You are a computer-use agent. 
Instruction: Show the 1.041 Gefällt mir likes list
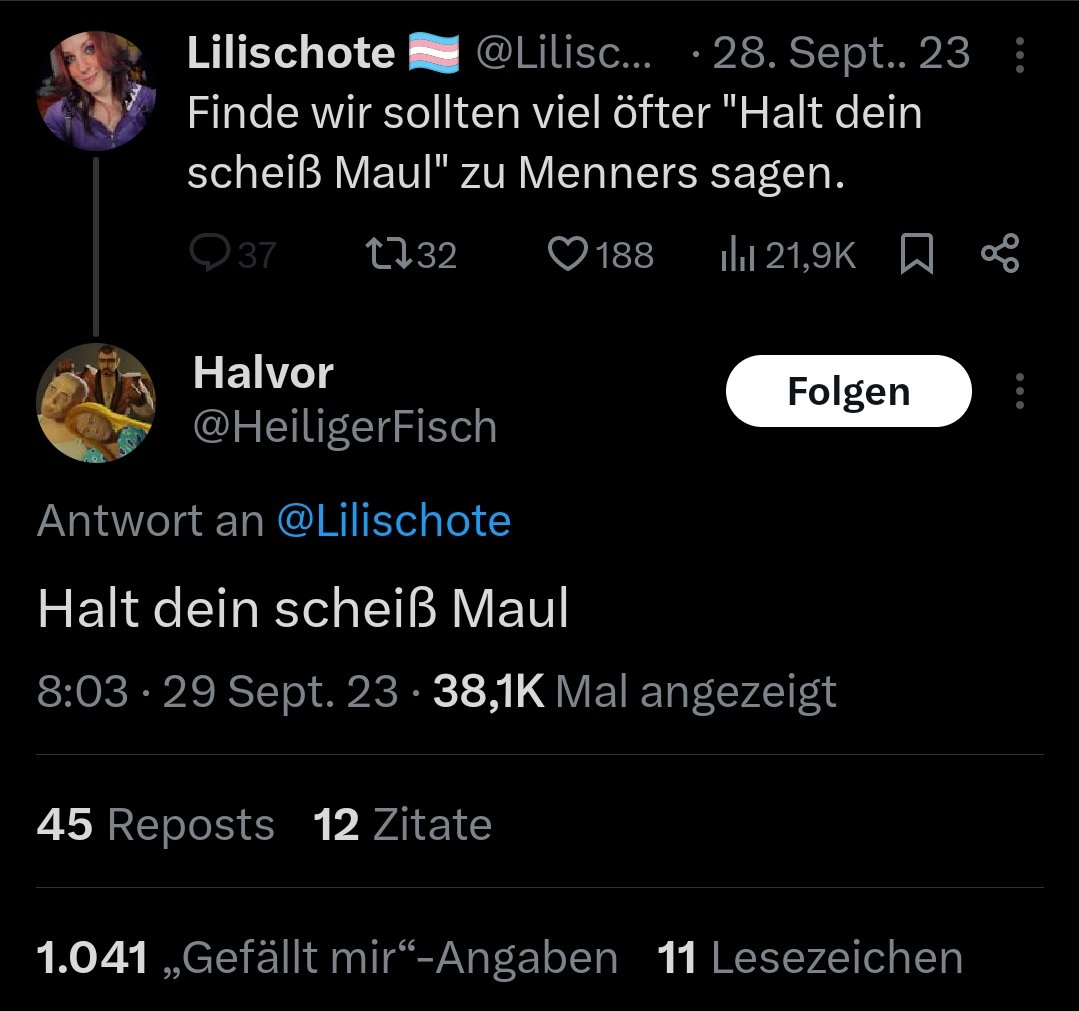(x=327, y=958)
